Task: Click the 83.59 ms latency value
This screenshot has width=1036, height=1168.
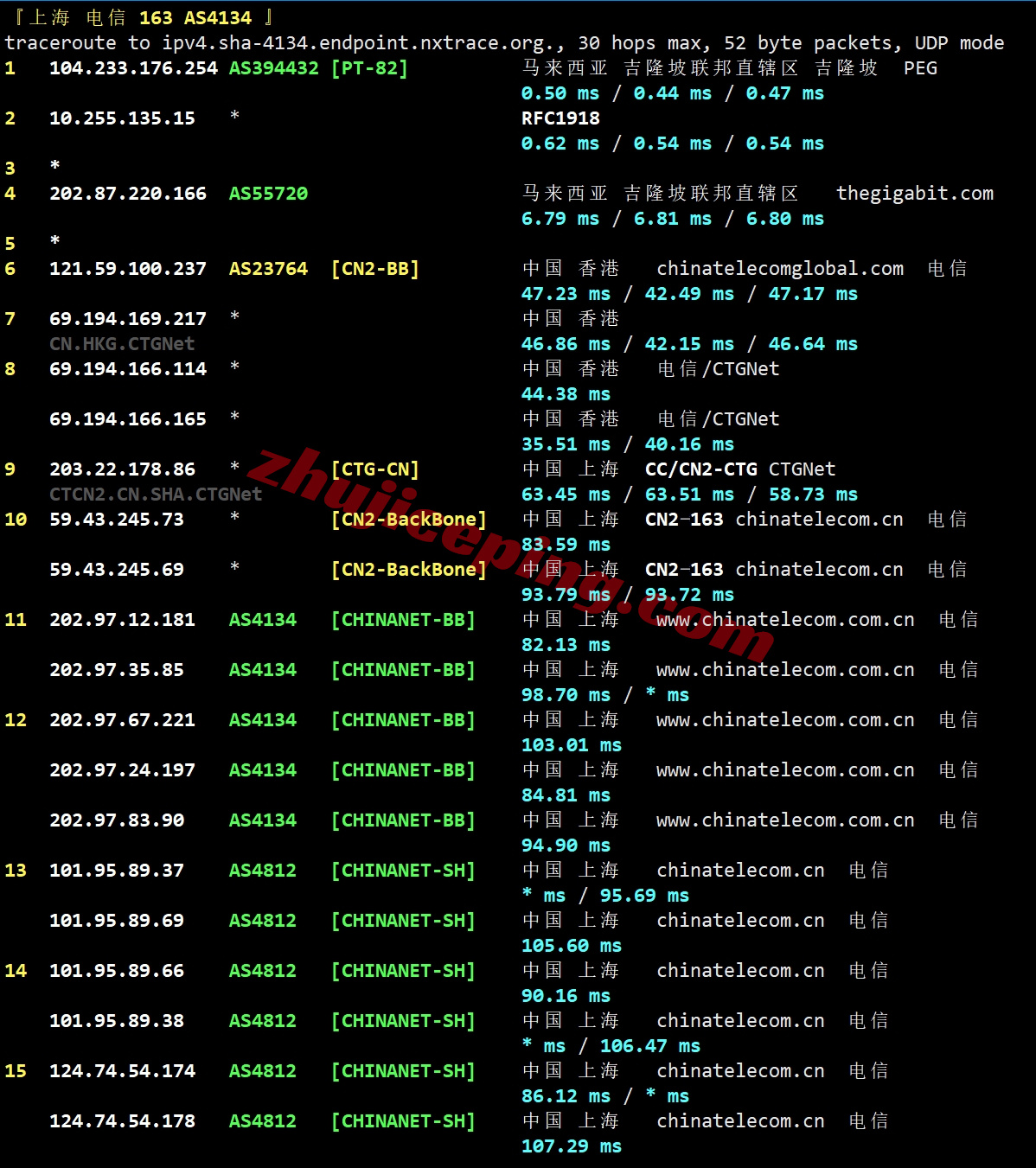Action: (566, 545)
